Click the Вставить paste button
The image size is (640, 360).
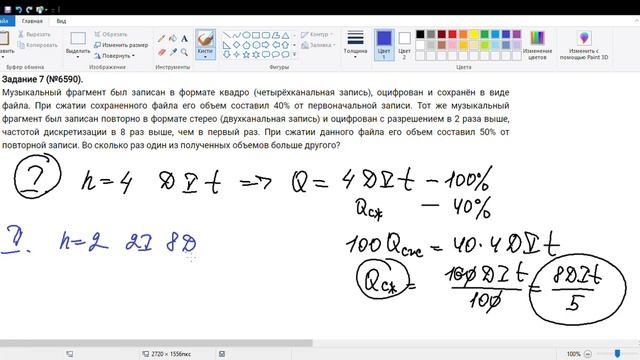coord(5,43)
